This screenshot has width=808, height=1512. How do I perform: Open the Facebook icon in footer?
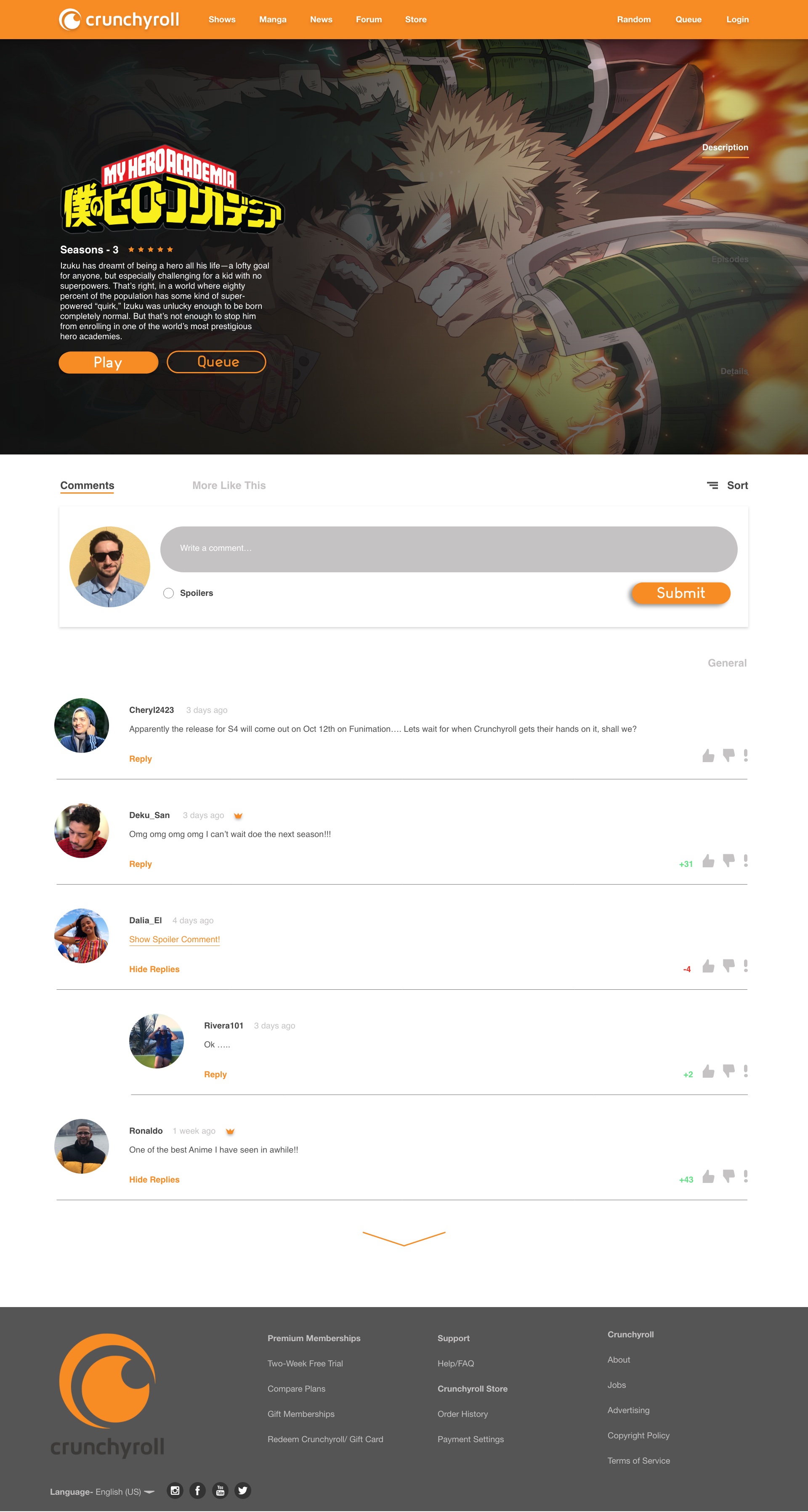tap(198, 1490)
